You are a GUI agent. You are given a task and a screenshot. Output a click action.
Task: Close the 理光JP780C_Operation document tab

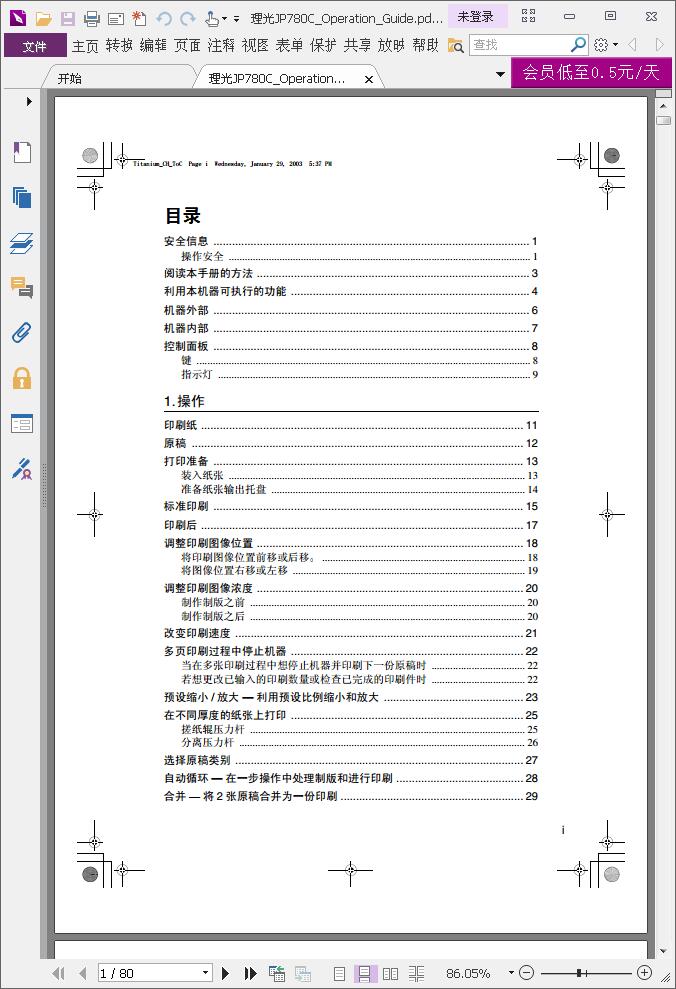369,79
